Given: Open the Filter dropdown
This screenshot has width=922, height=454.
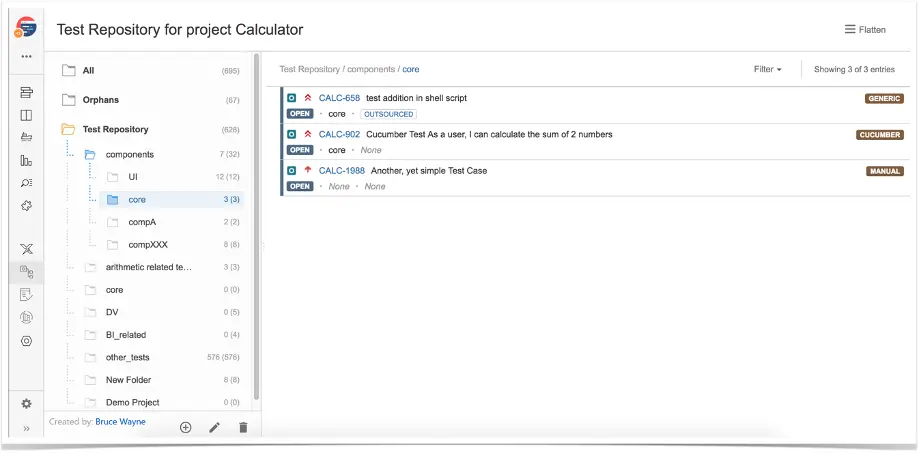Looking at the screenshot, I should tap(767, 70).
